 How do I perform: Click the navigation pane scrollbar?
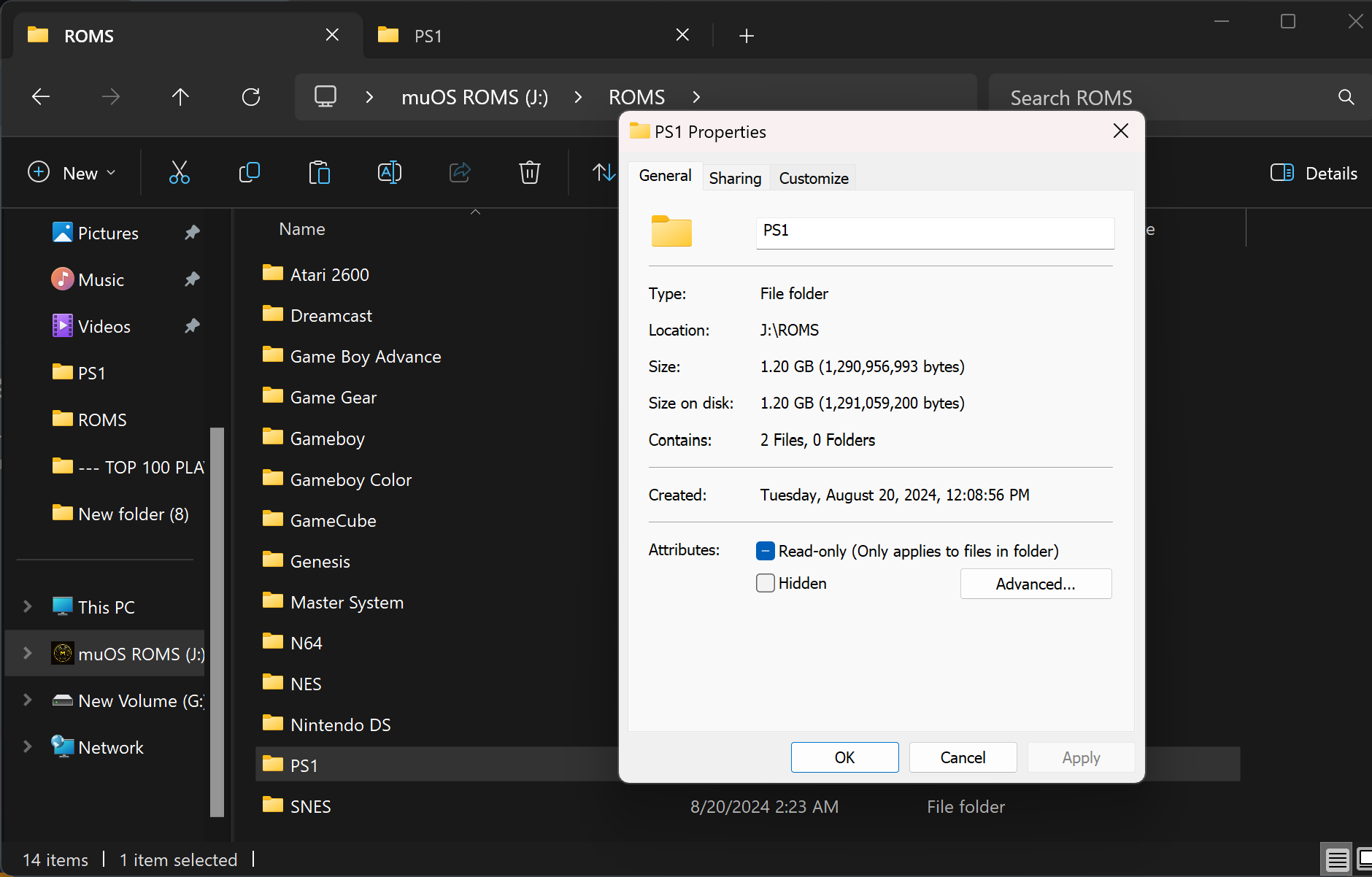pyautogui.click(x=217, y=622)
